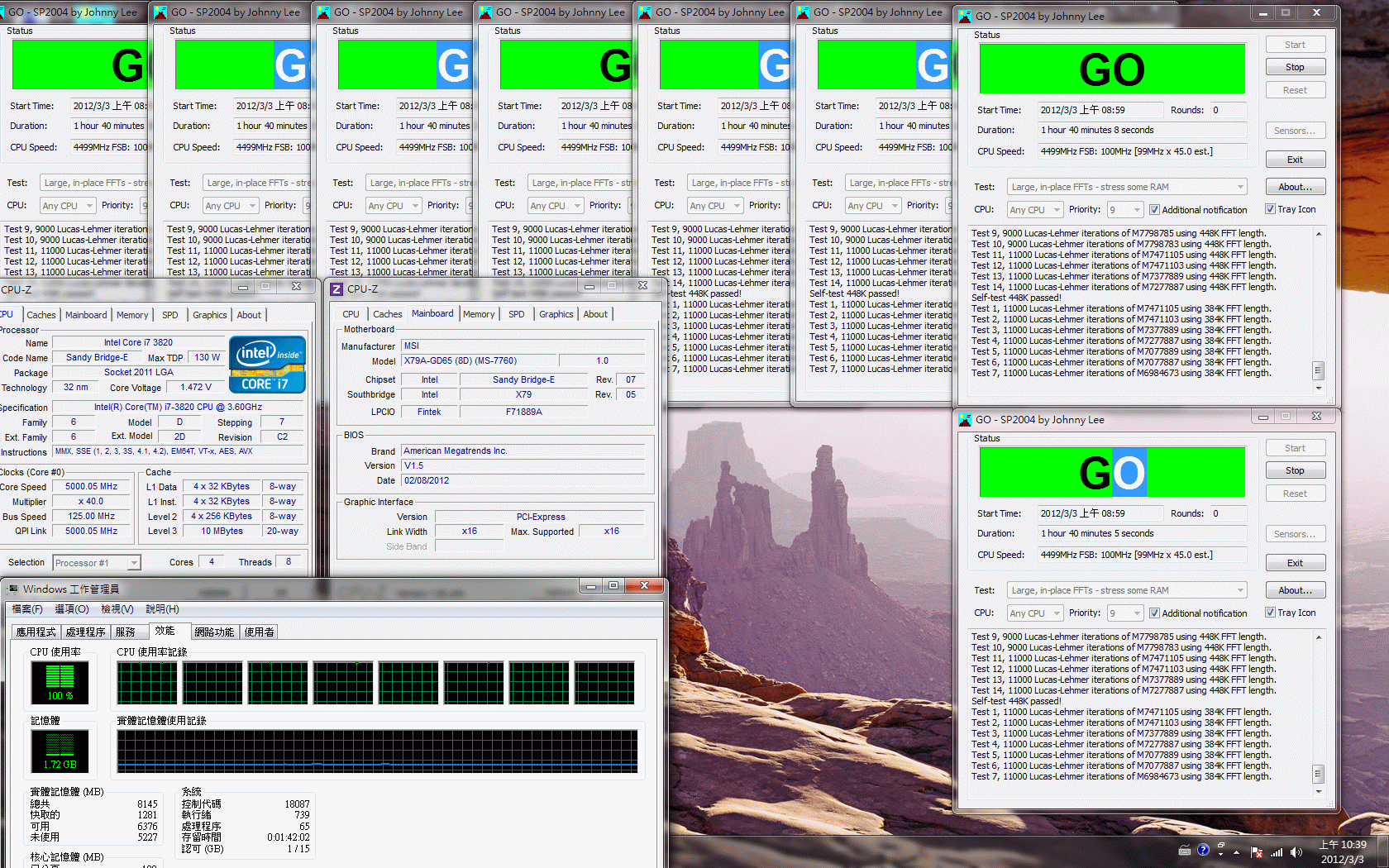1389x868 pixels.
Task: Click the purple Z icon in the Mainboard CPU-Z title bar
Action: [337, 289]
